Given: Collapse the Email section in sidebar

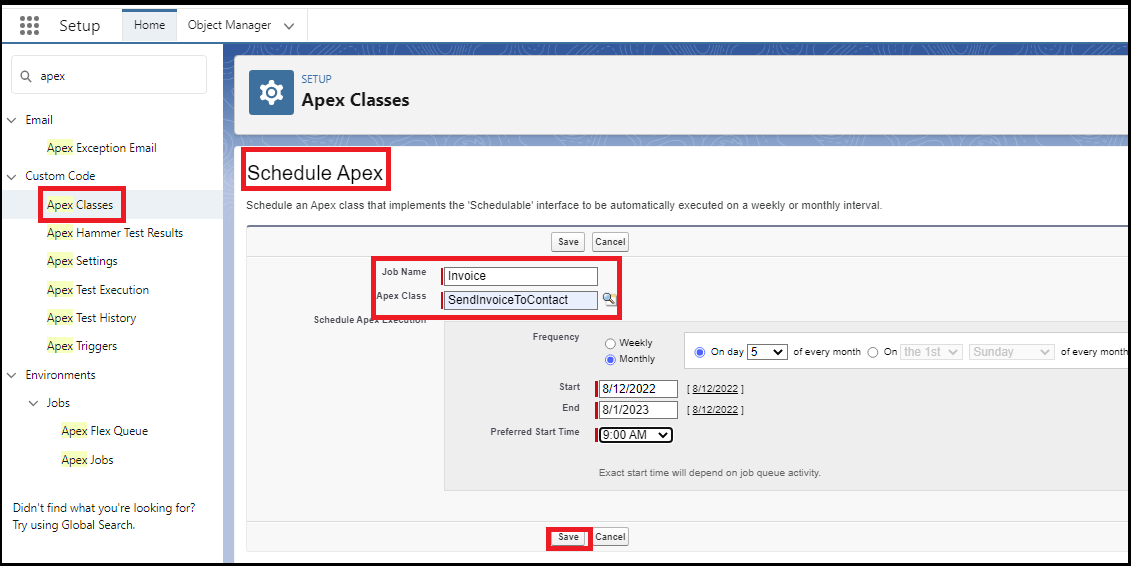Looking at the screenshot, I should pyautogui.click(x=12, y=120).
